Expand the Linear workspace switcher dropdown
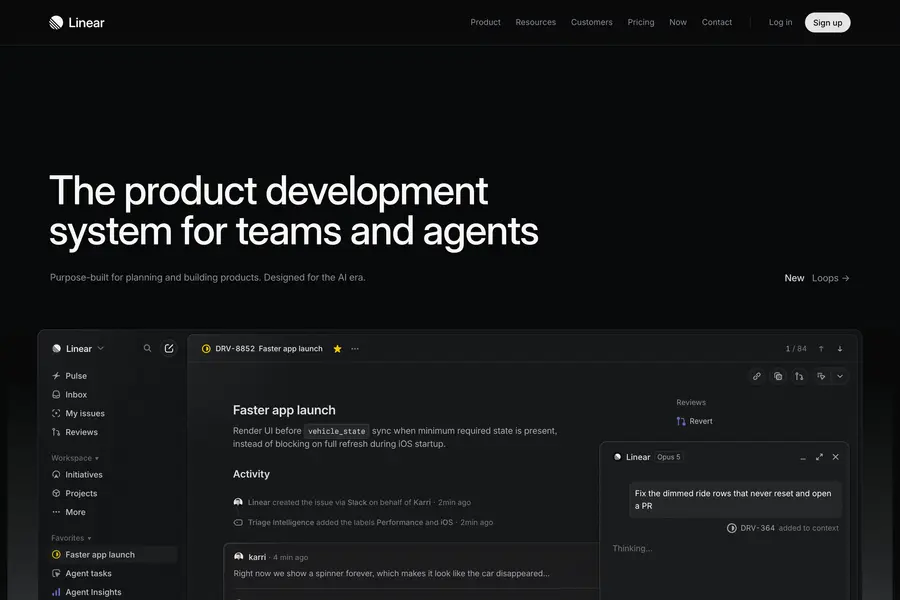This screenshot has height=600, width=900. click(78, 349)
